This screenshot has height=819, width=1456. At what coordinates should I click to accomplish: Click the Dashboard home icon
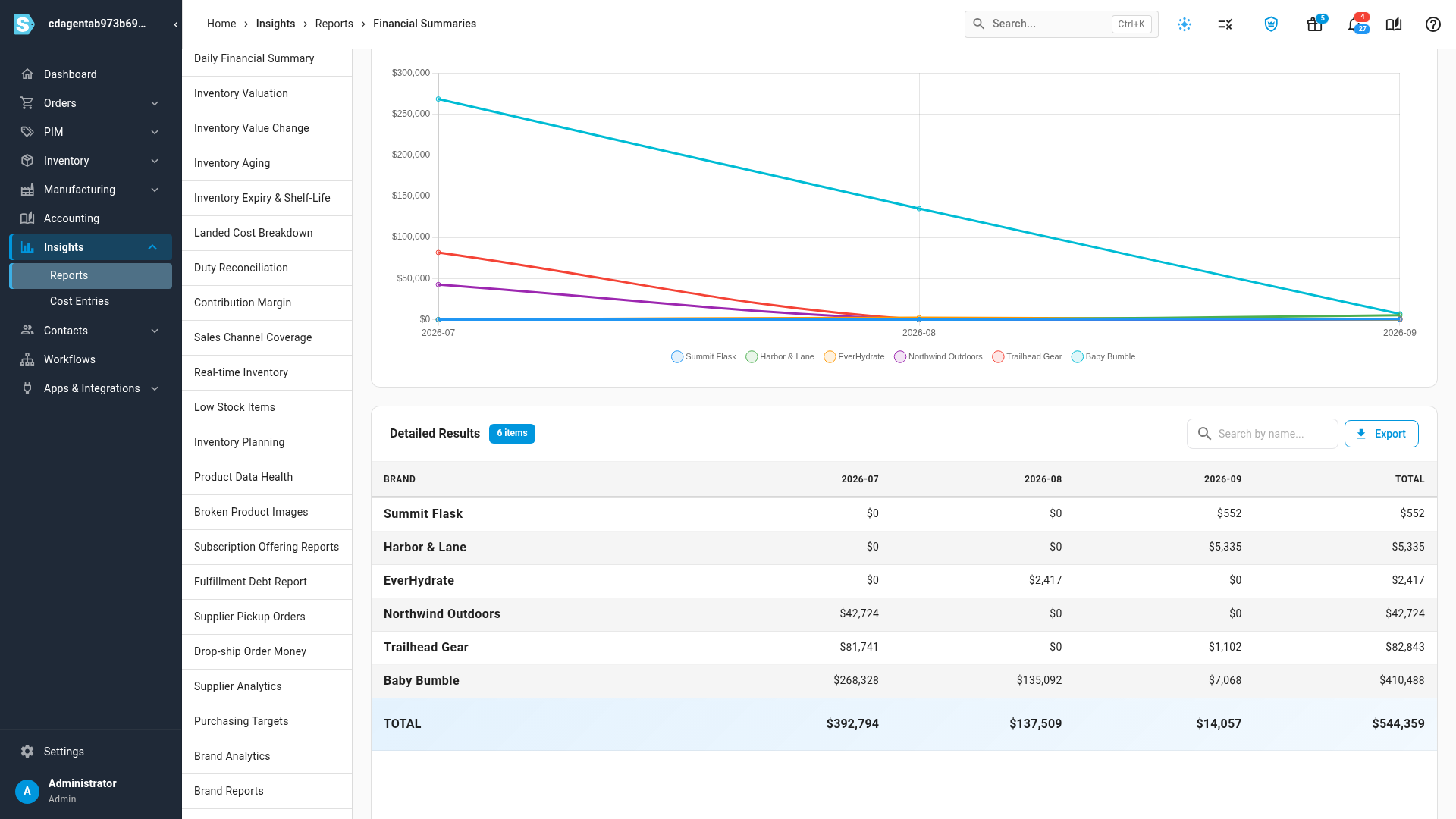(27, 74)
